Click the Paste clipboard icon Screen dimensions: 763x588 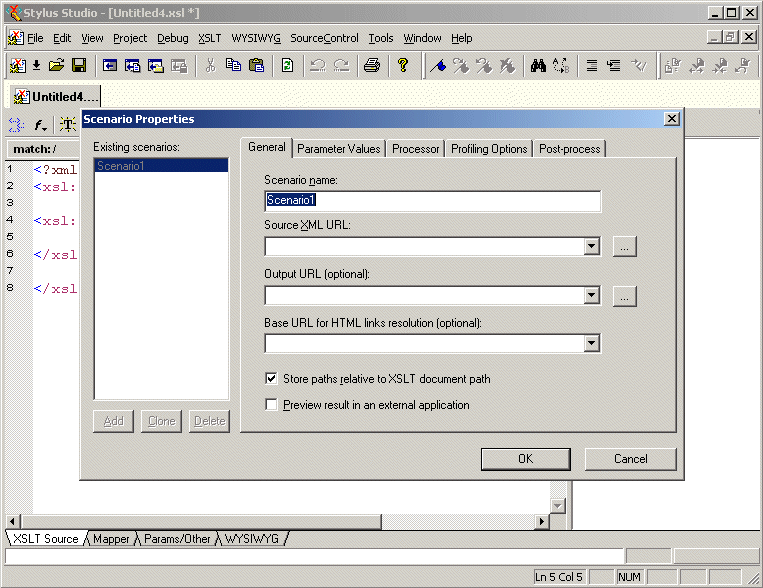(x=257, y=66)
